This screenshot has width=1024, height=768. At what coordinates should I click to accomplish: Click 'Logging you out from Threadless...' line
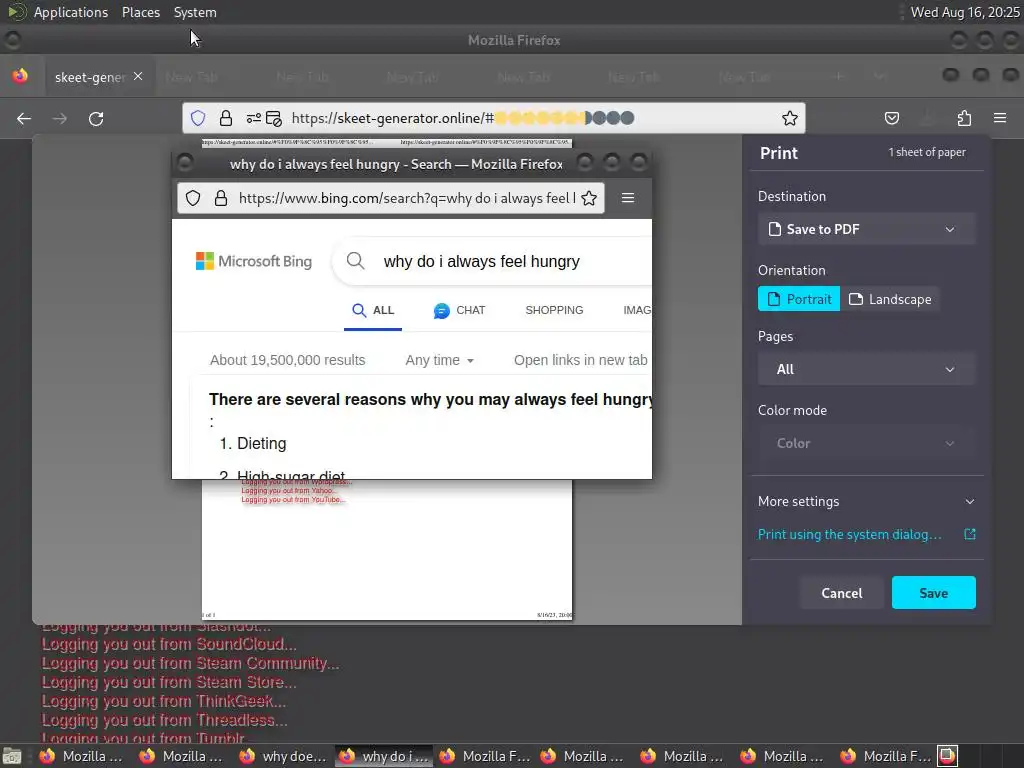click(165, 720)
